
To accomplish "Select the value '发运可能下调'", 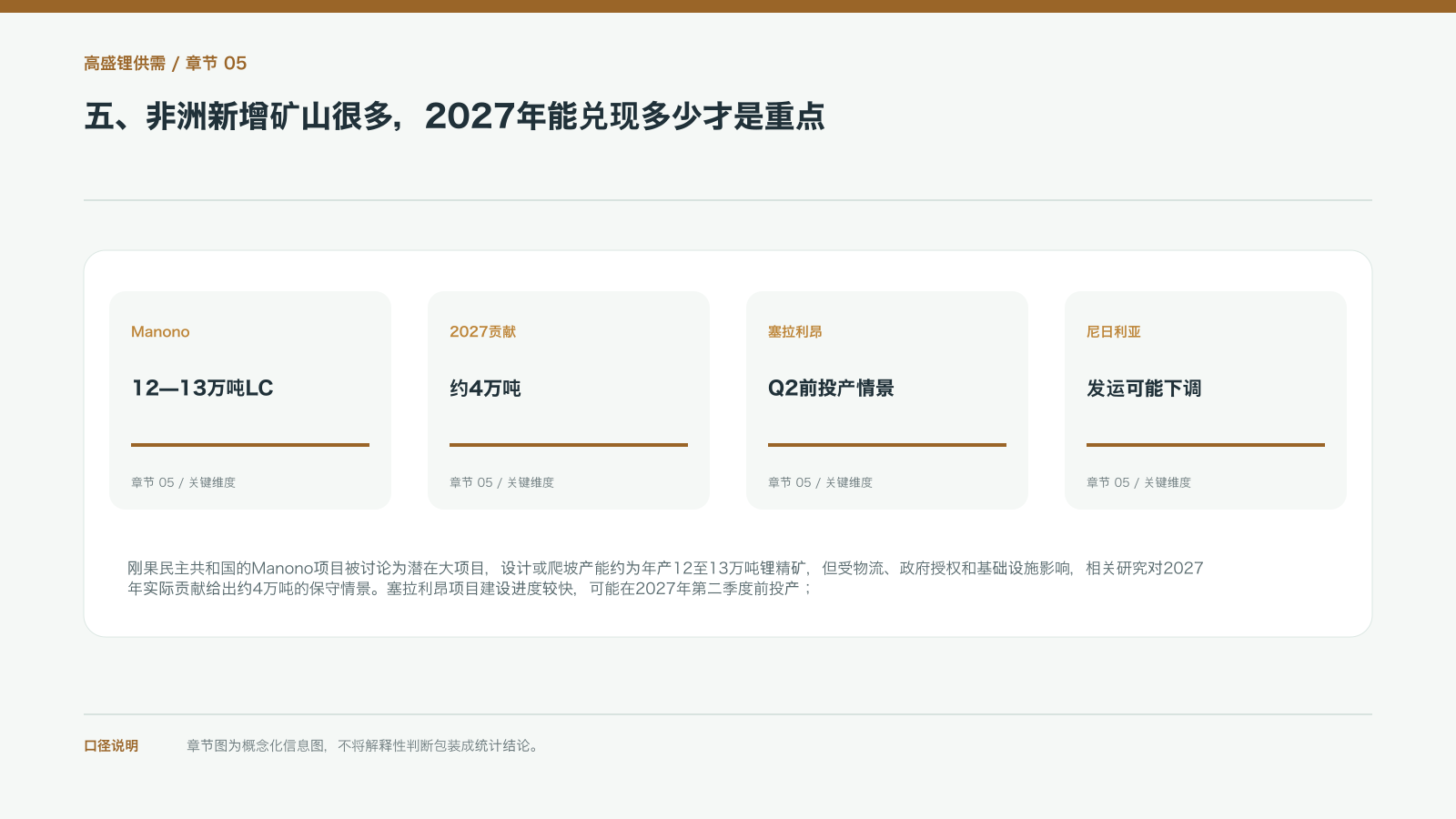I will coord(1144,388).
